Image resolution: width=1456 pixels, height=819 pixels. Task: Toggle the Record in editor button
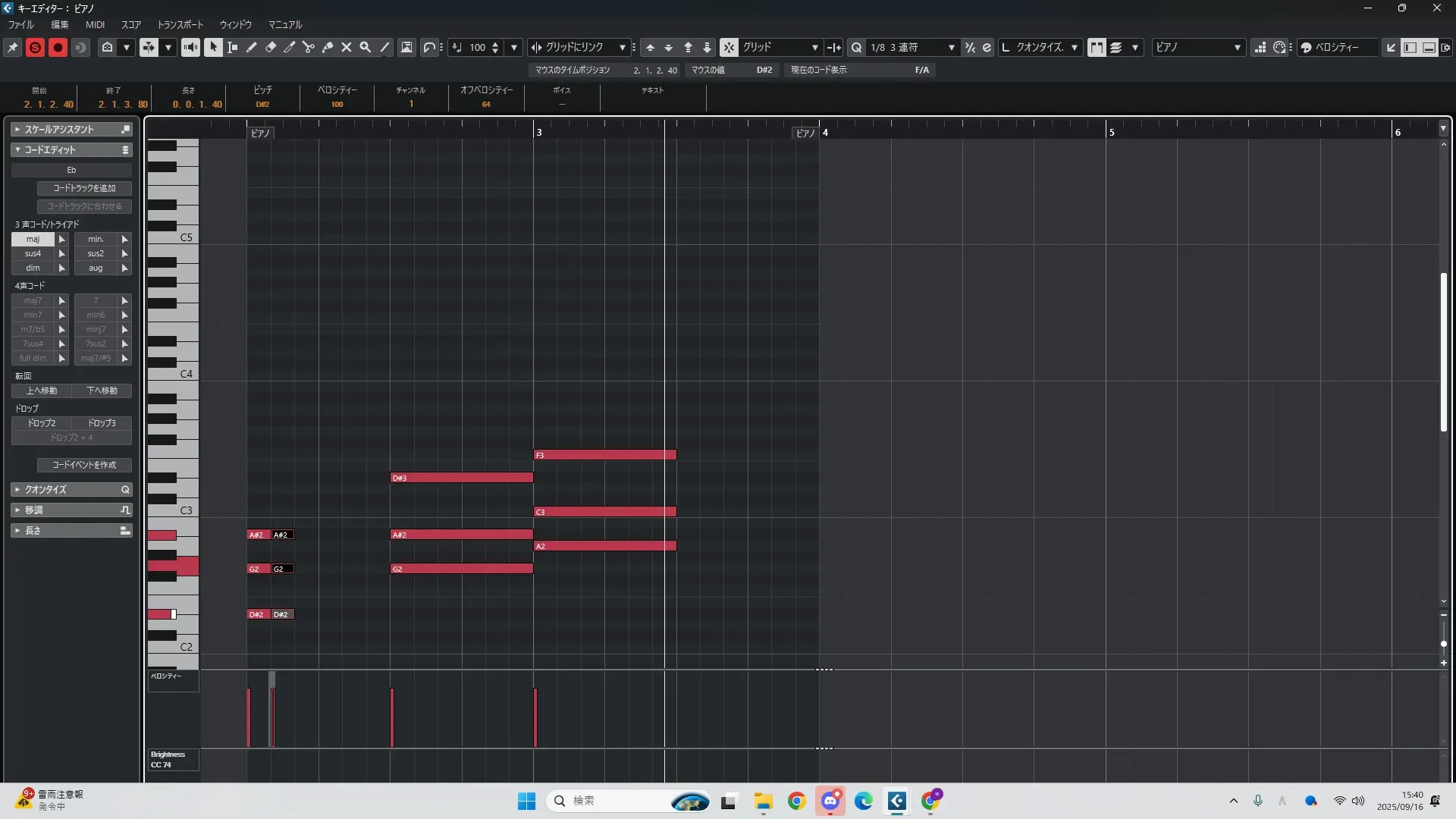(x=58, y=47)
